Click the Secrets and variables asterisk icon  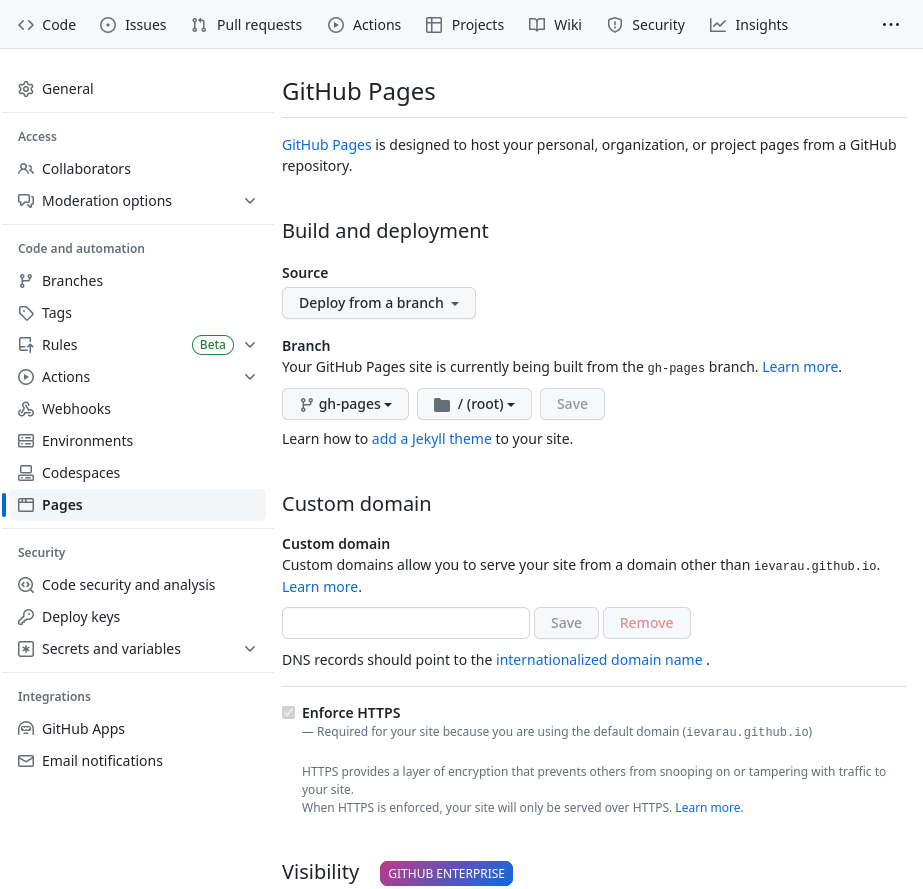[x=26, y=649]
